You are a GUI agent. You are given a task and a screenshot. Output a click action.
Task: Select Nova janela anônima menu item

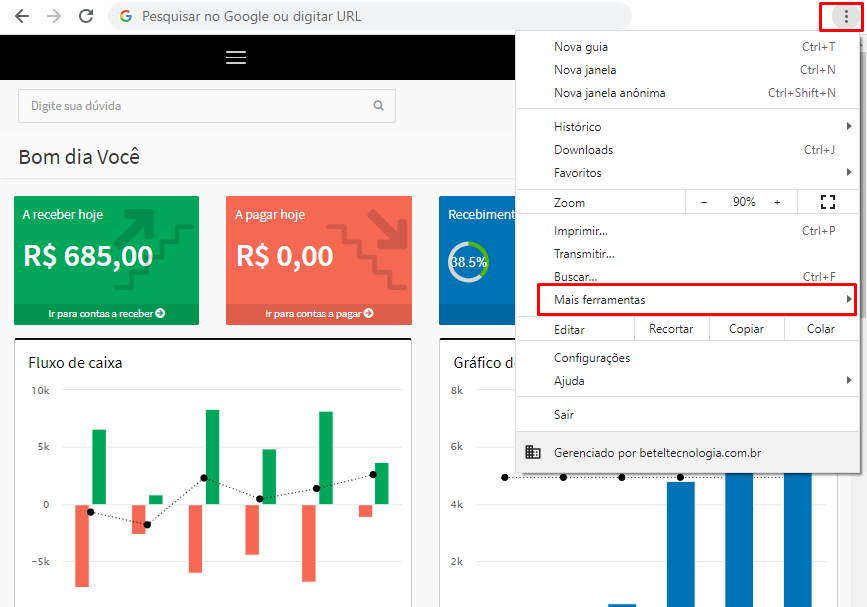click(x=610, y=93)
